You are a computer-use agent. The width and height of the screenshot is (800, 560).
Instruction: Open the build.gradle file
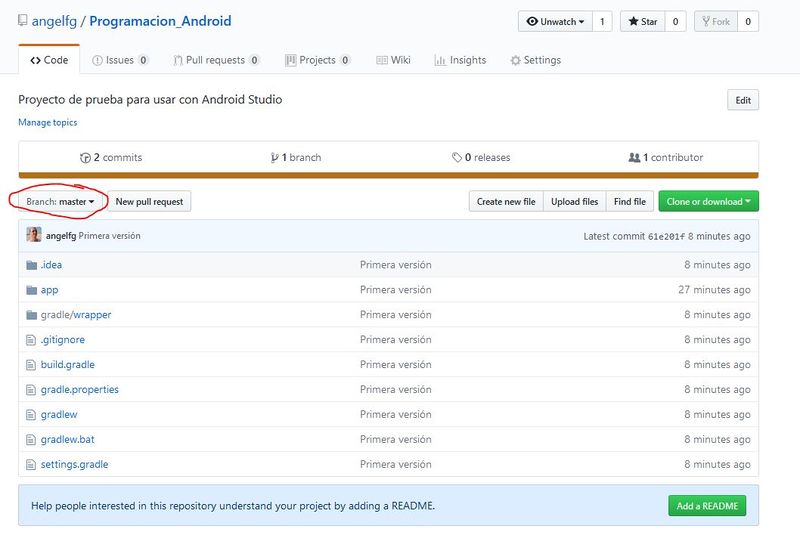68,365
